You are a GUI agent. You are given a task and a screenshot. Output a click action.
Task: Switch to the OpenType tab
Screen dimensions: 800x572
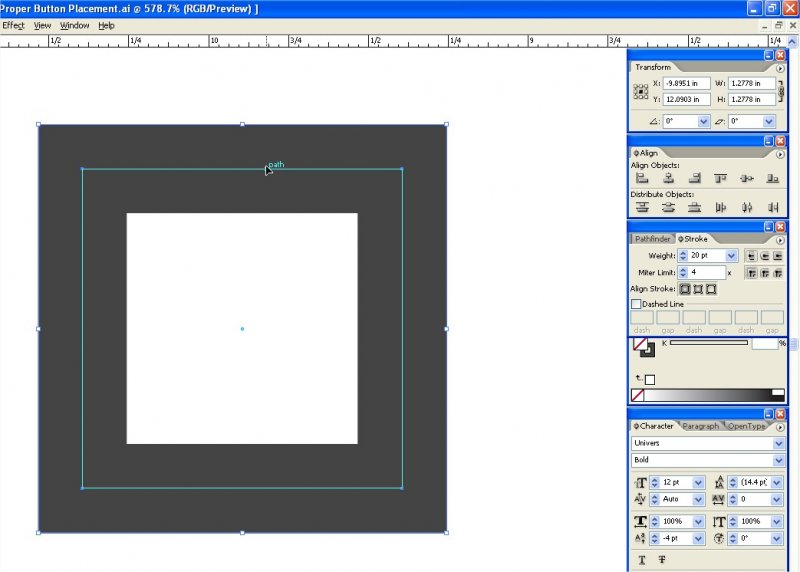(746, 426)
